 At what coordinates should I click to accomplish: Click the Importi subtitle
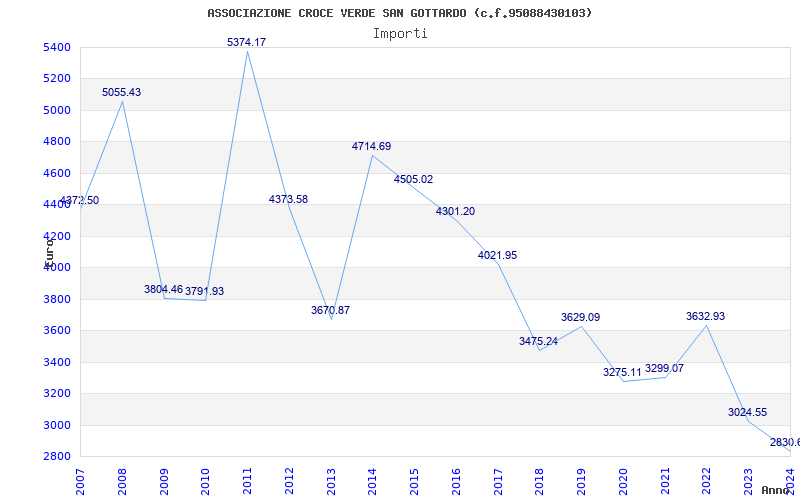coord(400,34)
